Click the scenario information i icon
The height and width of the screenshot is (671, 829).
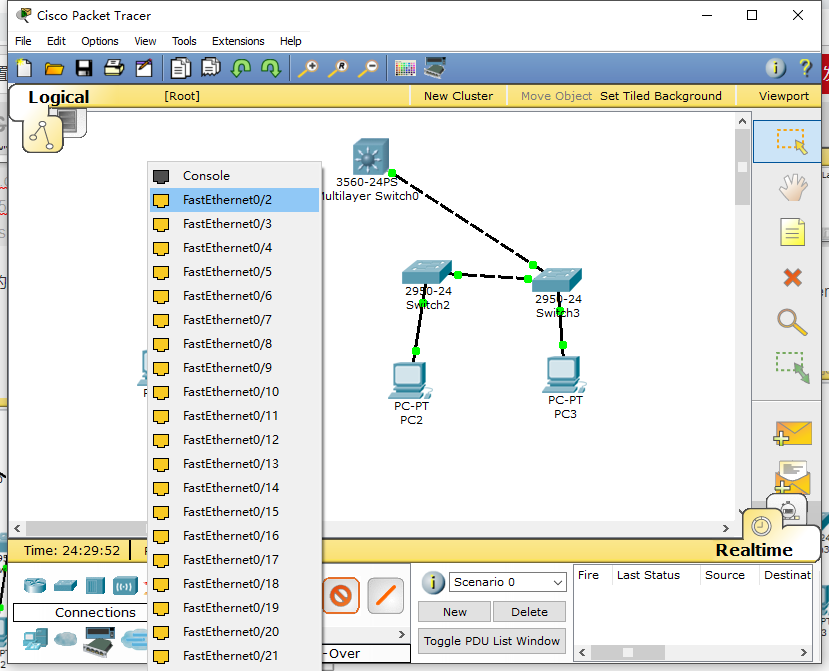click(x=433, y=583)
